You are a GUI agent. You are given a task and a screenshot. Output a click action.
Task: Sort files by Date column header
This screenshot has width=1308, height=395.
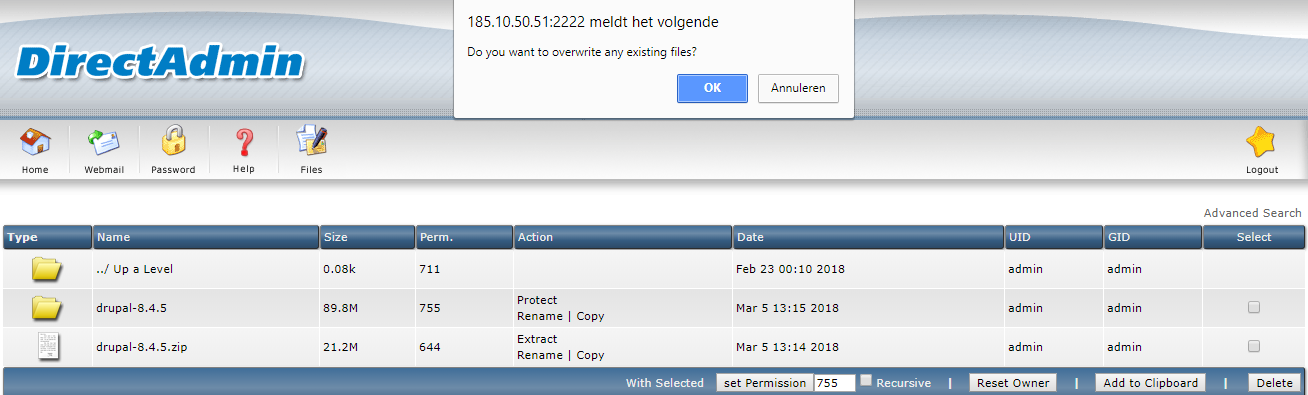pos(751,237)
